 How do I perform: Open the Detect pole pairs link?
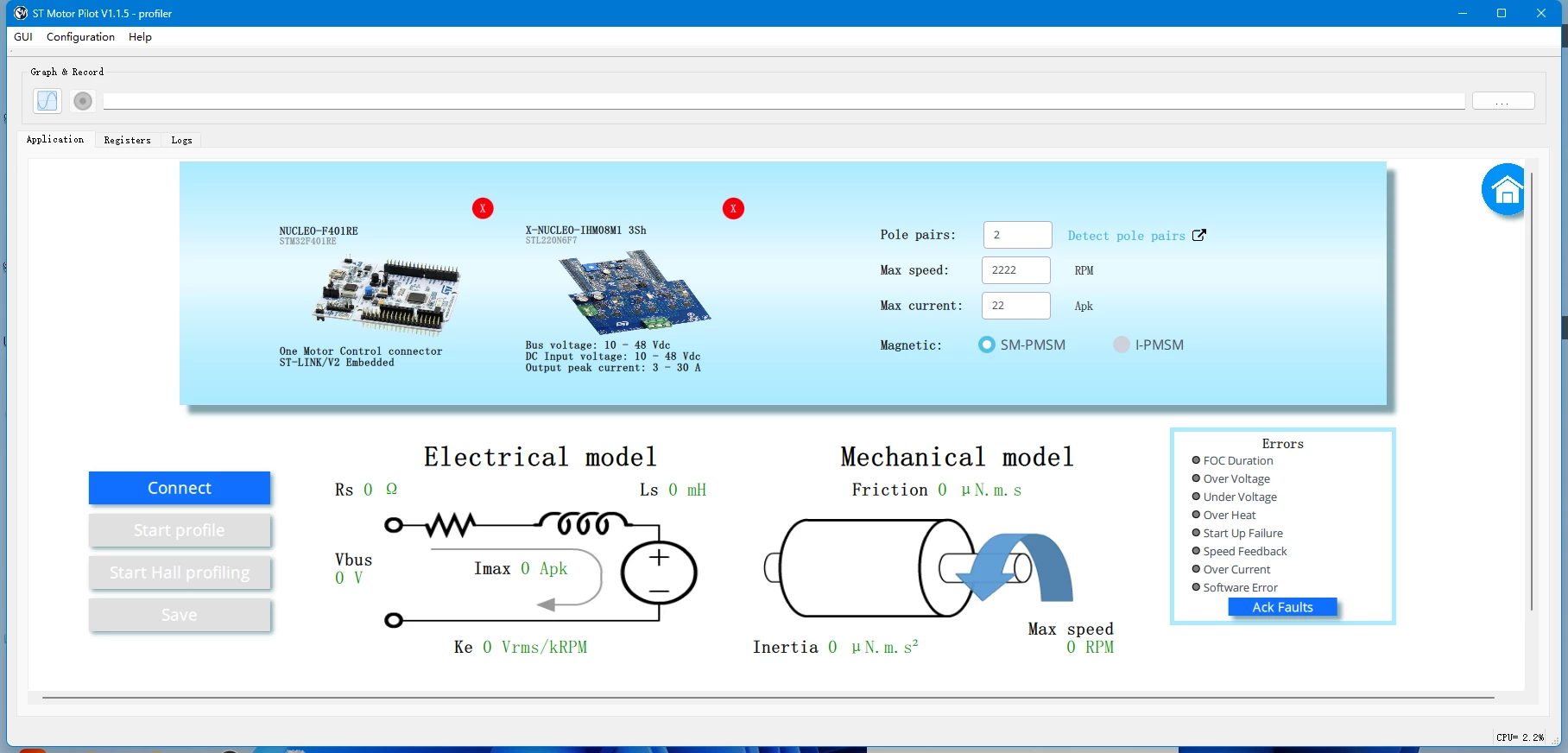[1126, 236]
